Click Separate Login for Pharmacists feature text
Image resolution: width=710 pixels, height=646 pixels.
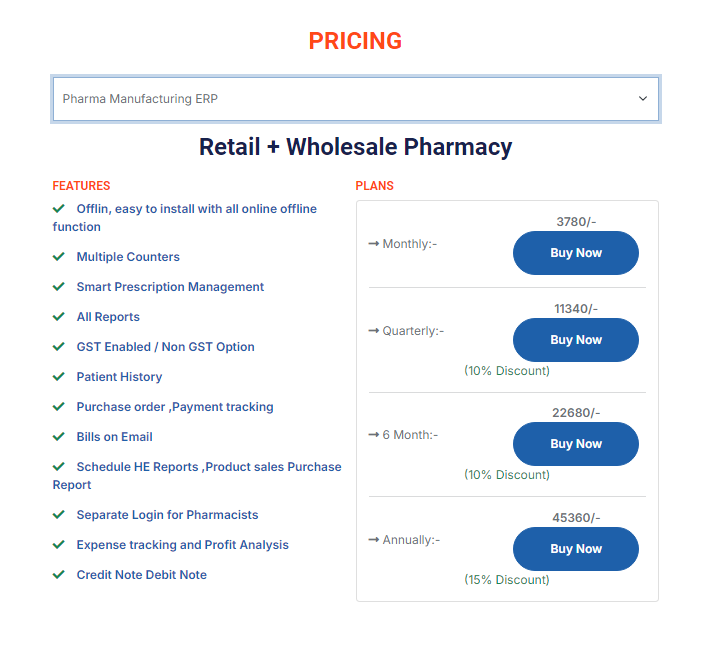coord(167,515)
